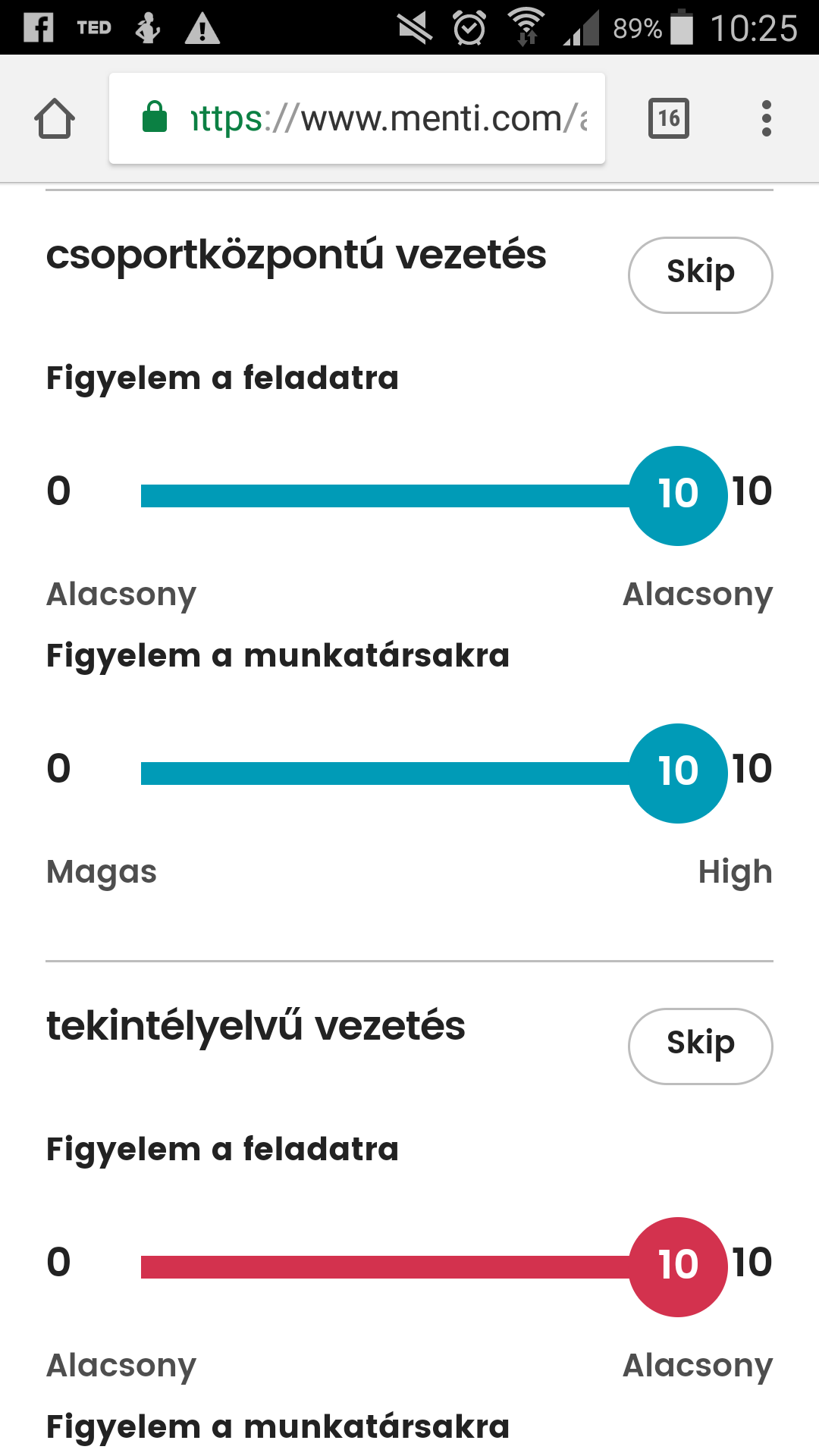Skip the tekintélyelvű vezetés question
Viewport: 819px width, 1456px height.
point(701,1046)
